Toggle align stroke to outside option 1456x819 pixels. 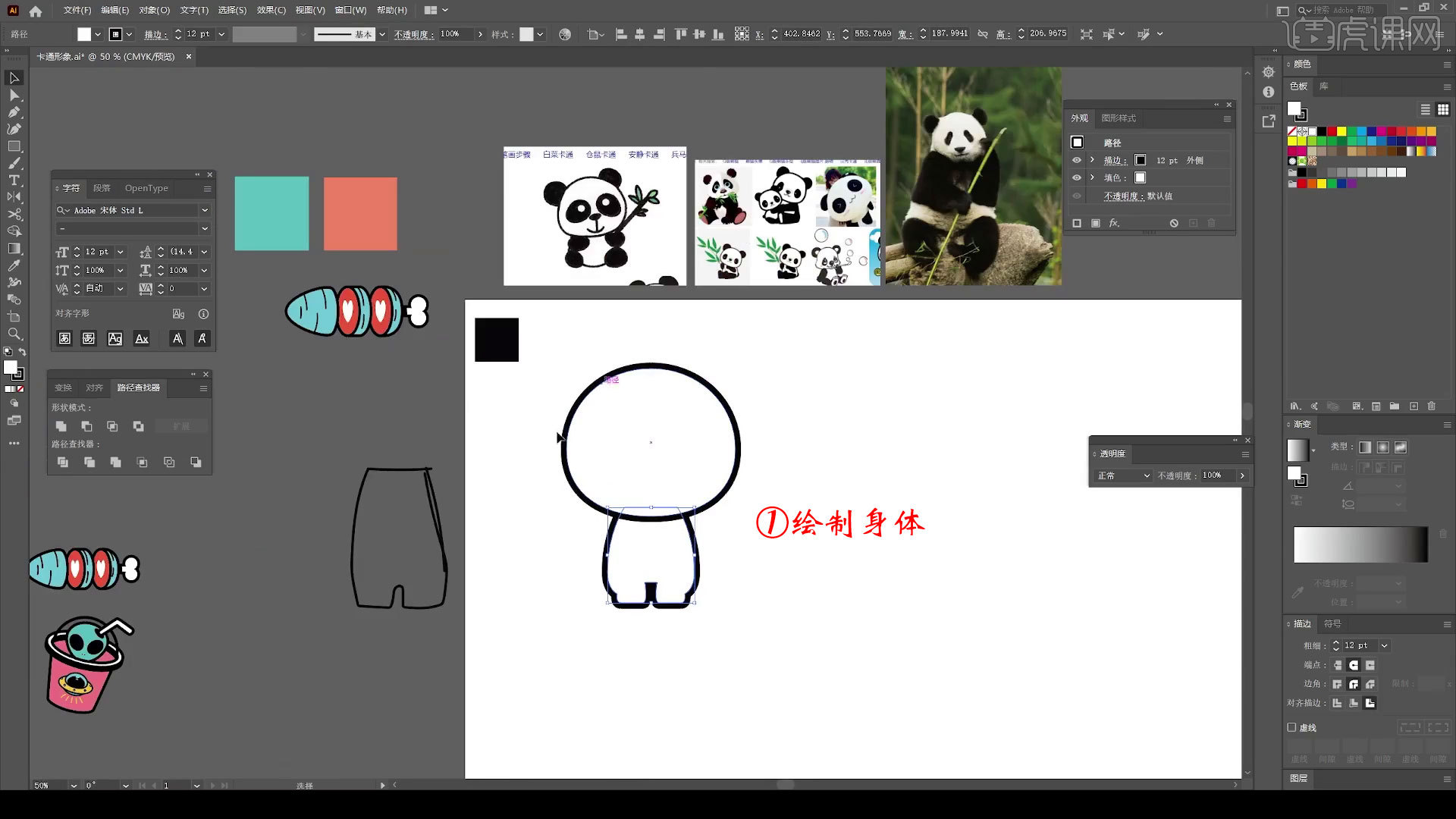1370,703
